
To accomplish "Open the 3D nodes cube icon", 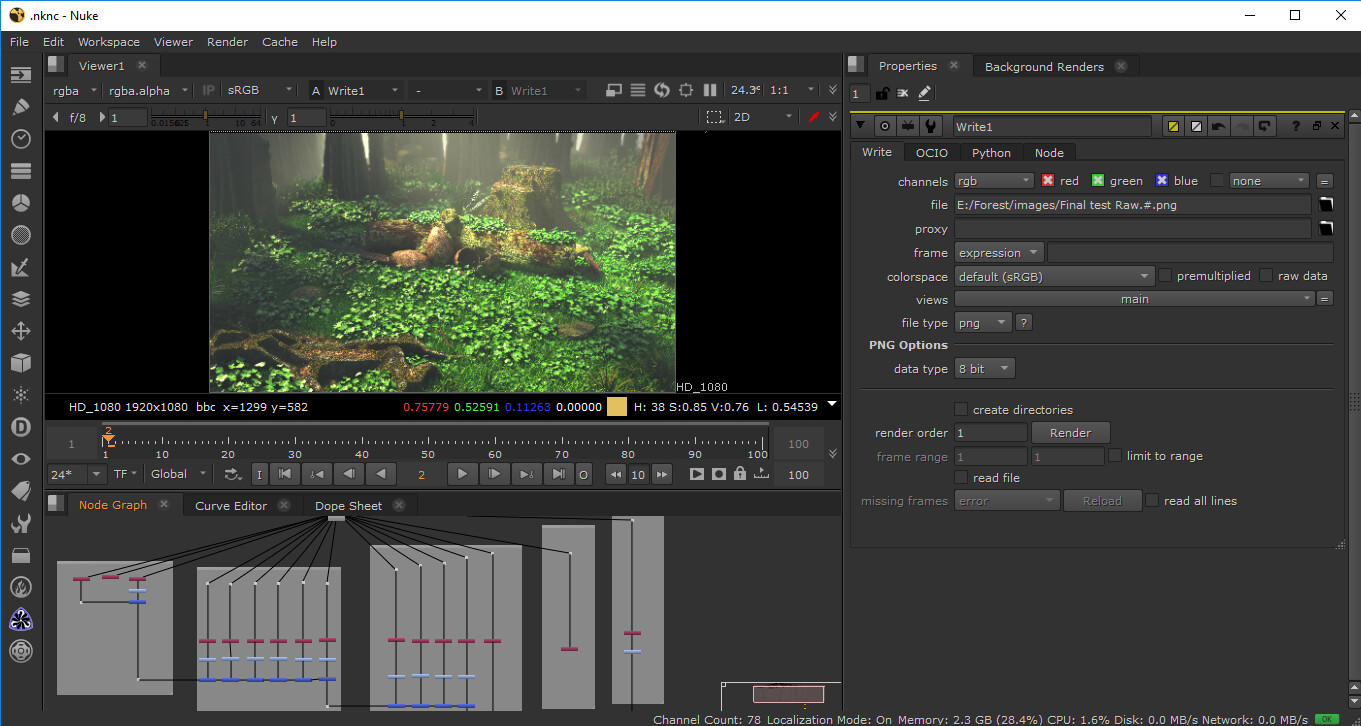I will [20, 363].
